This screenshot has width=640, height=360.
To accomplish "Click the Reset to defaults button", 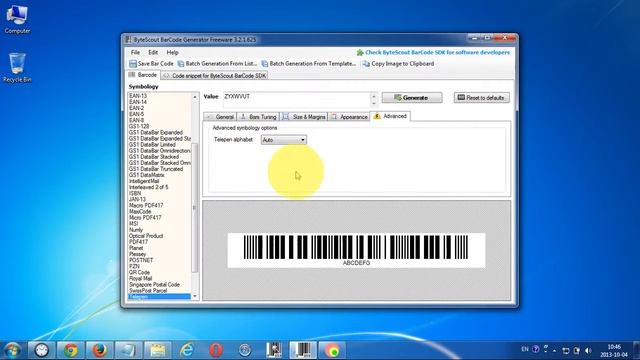I will (x=482, y=98).
